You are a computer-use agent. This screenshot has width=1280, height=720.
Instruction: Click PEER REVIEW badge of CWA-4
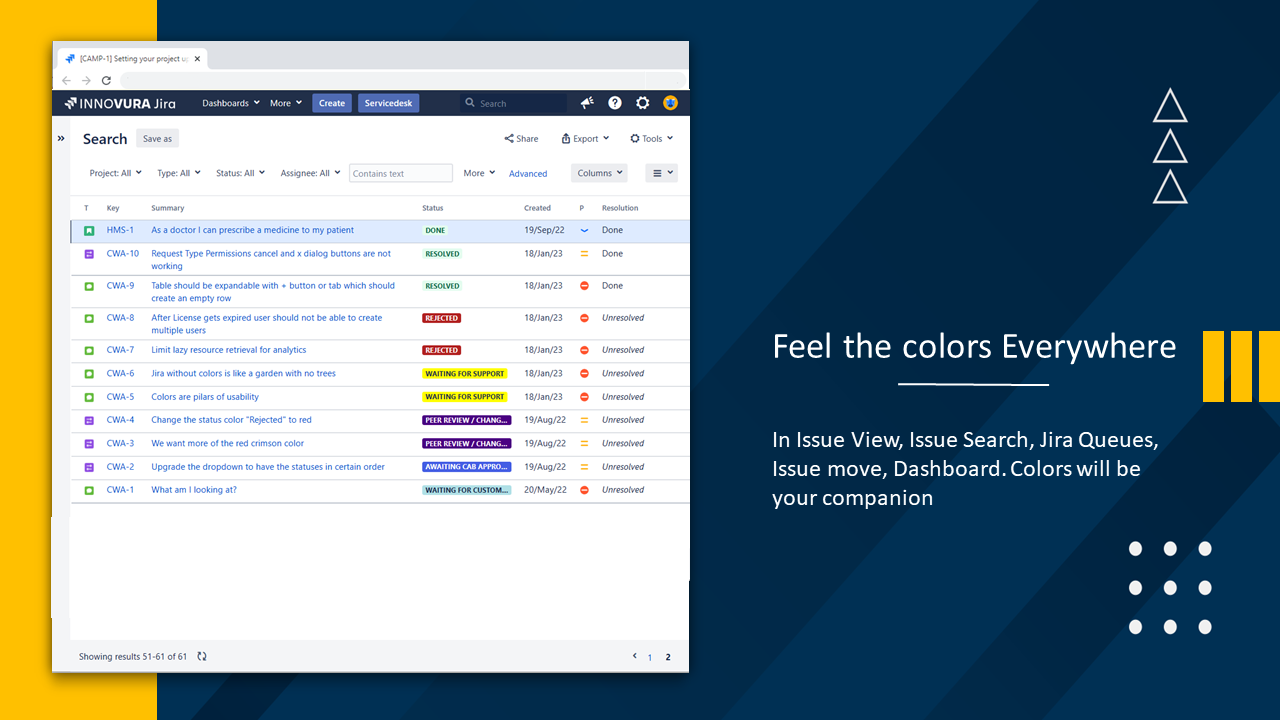pyautogui.click(x=467, y=420)
